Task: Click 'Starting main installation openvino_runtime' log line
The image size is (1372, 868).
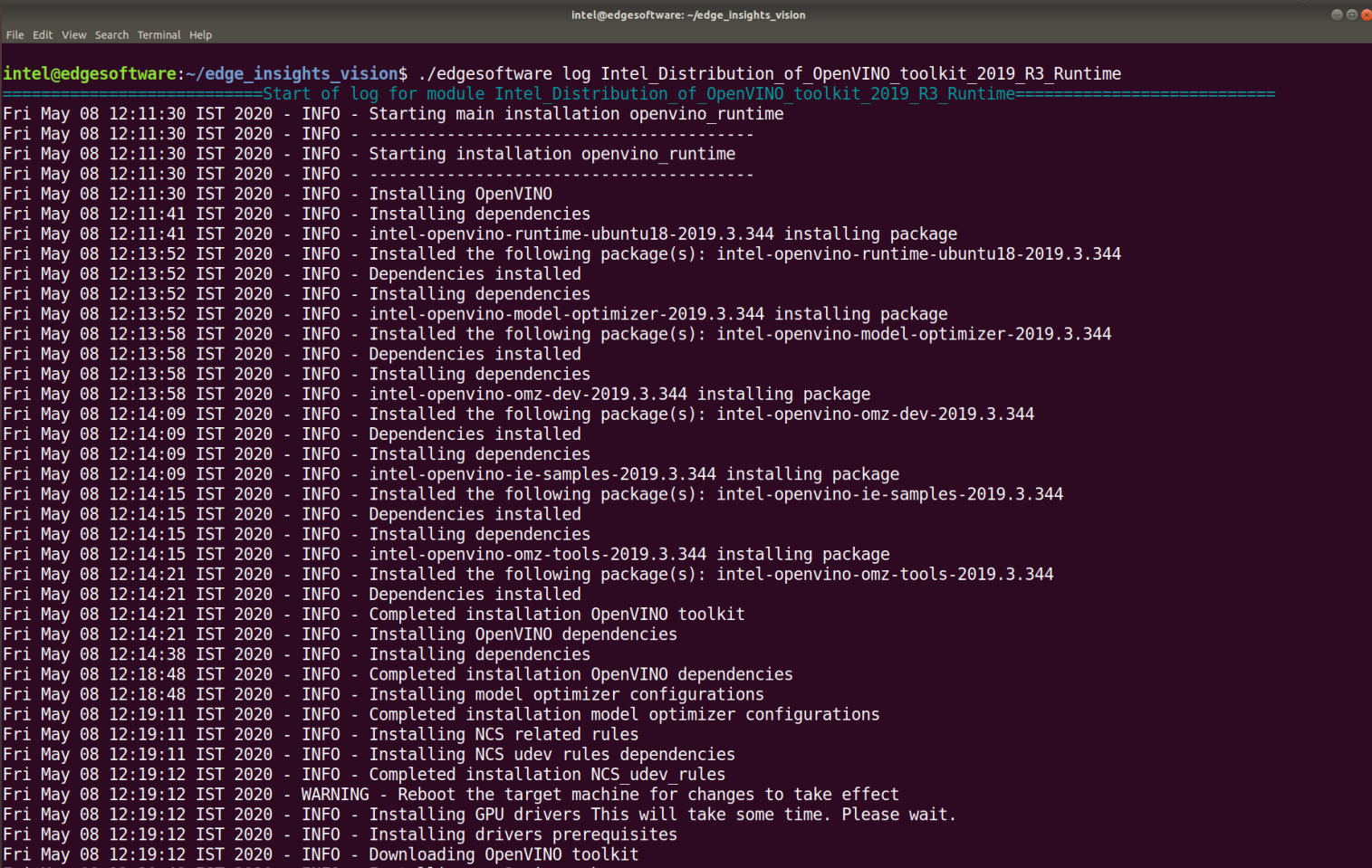Action: (393, 113)
